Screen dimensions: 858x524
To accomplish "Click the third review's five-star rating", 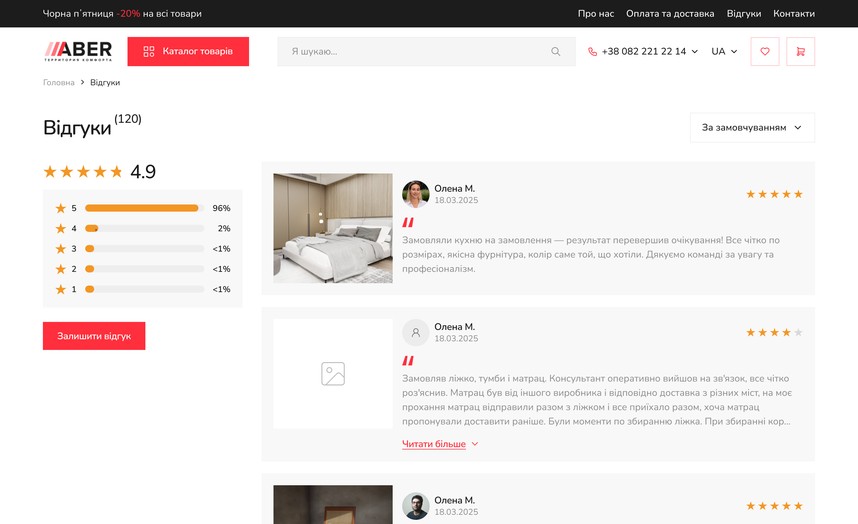I will click(x=774, y=506).
